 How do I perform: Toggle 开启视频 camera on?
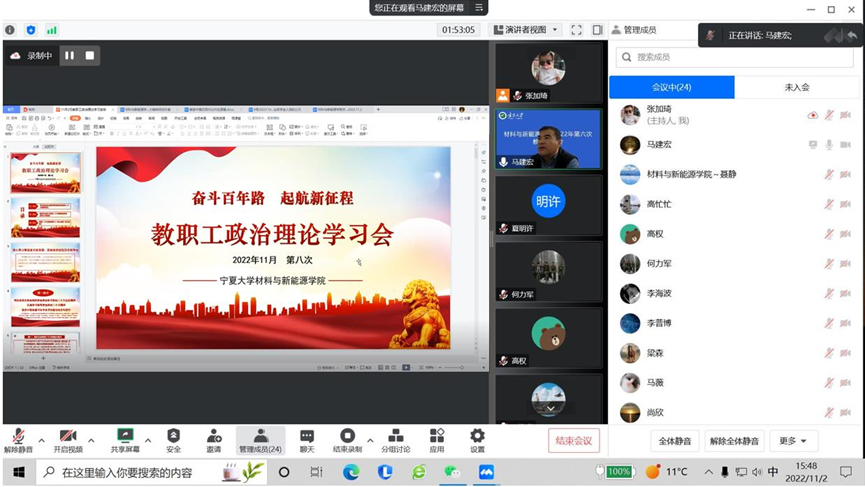point(68,436)
